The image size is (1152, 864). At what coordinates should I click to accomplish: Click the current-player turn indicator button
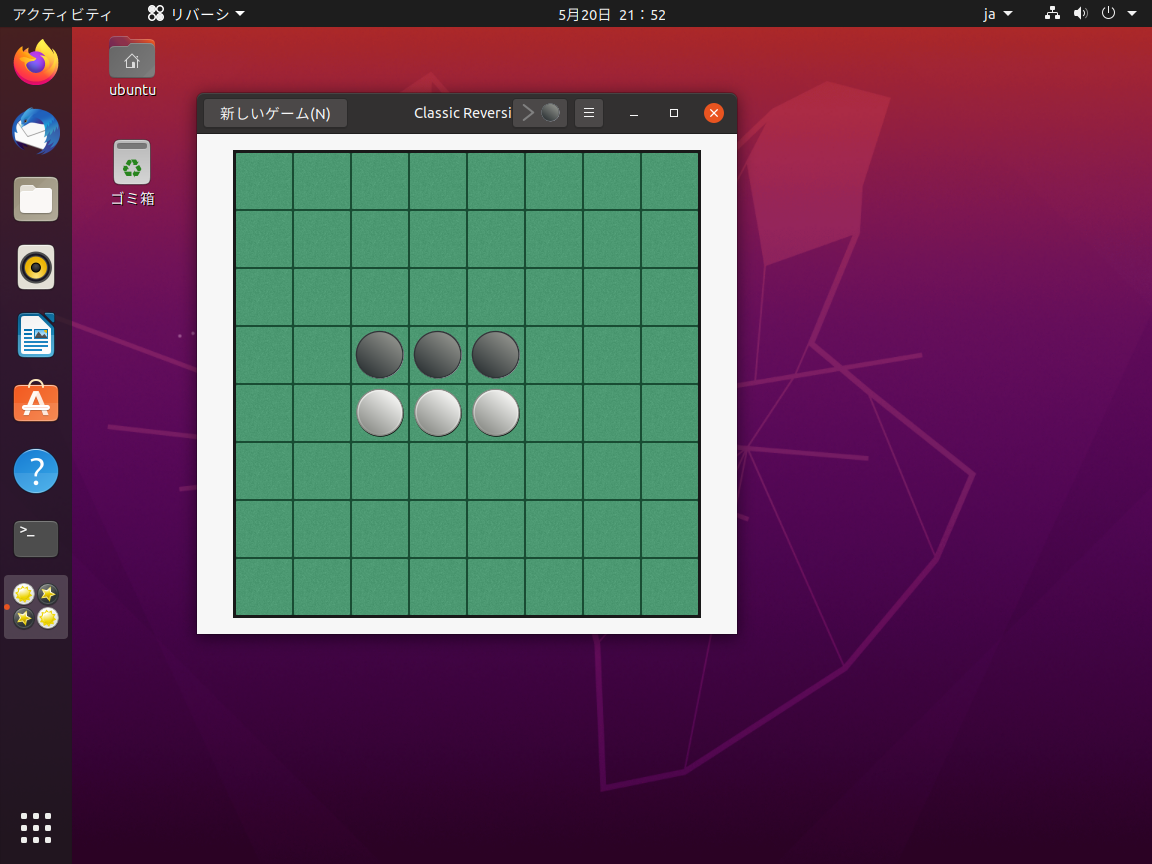pos(540,113)
